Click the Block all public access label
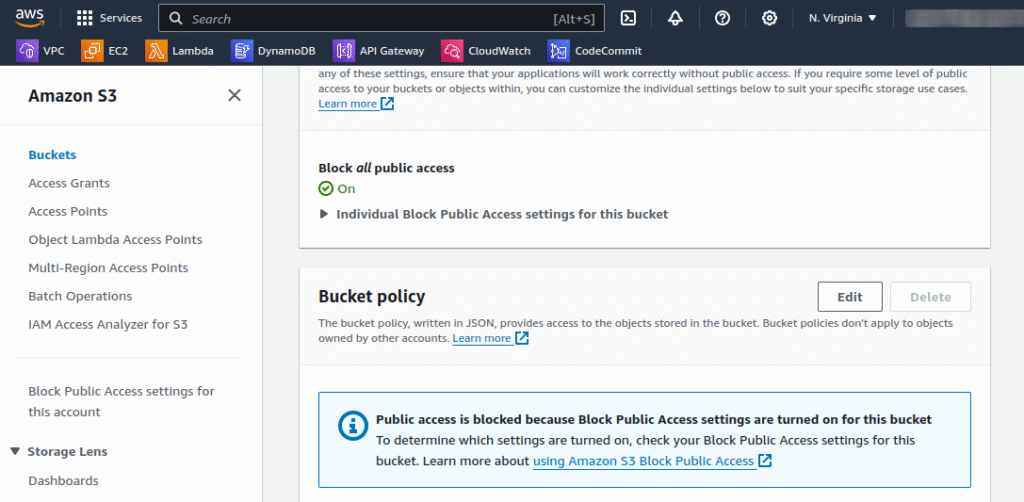 coord(387,168)
